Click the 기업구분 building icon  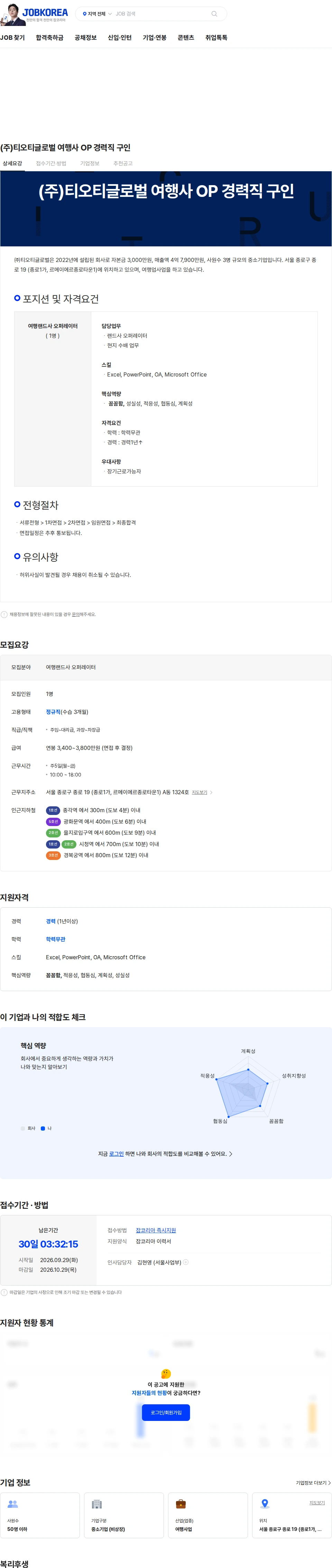97,1504
